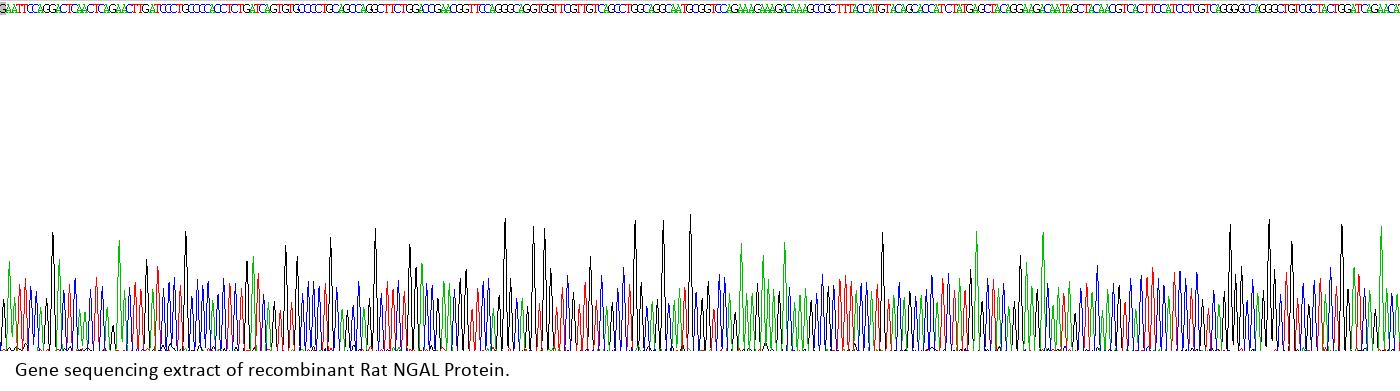Click the word "of" in the caption
The height and width of the screenshot is (391, 1400).
tap(233, 371)
